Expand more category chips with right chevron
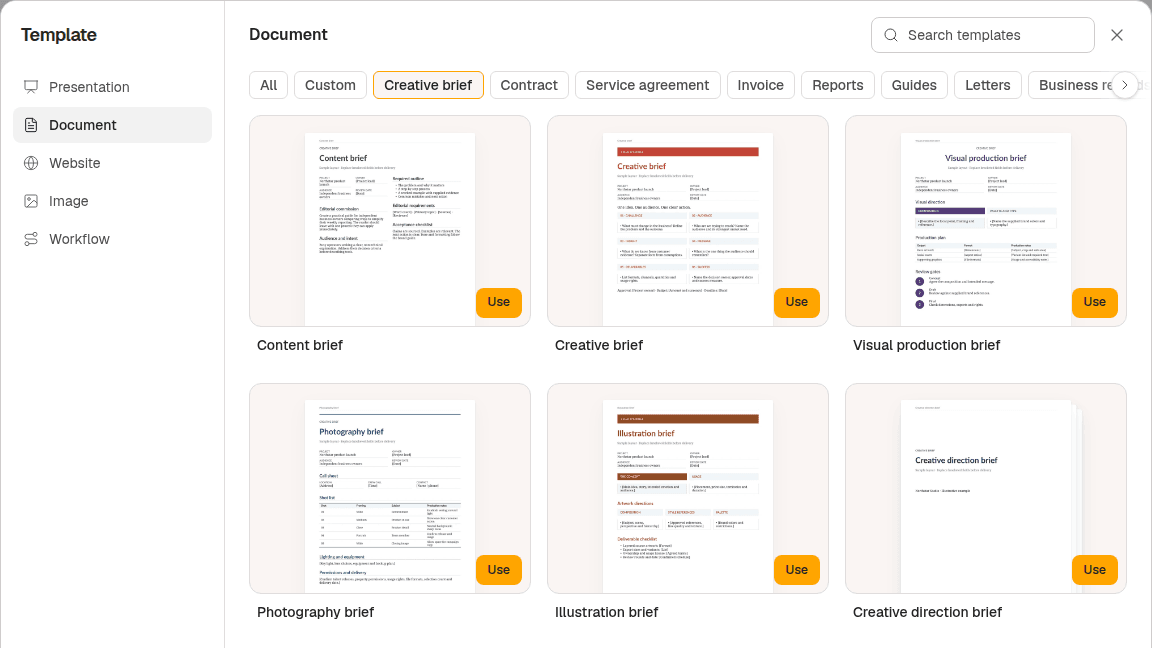 pos(1124,85)
